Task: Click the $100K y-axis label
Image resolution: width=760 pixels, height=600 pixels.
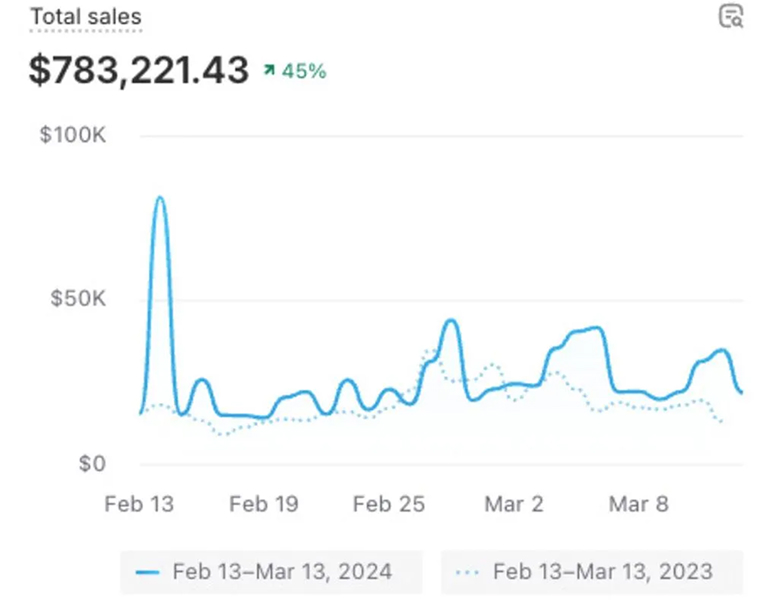Action: 72,135
